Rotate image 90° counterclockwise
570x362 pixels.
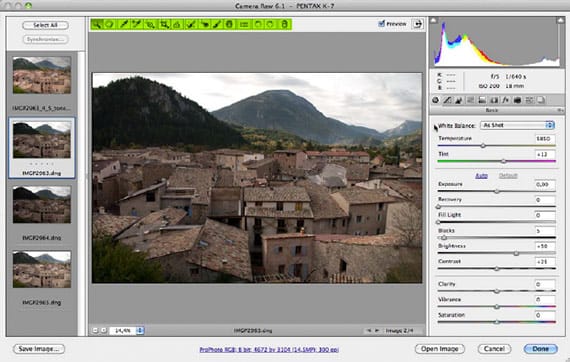[x=257, y=24]
